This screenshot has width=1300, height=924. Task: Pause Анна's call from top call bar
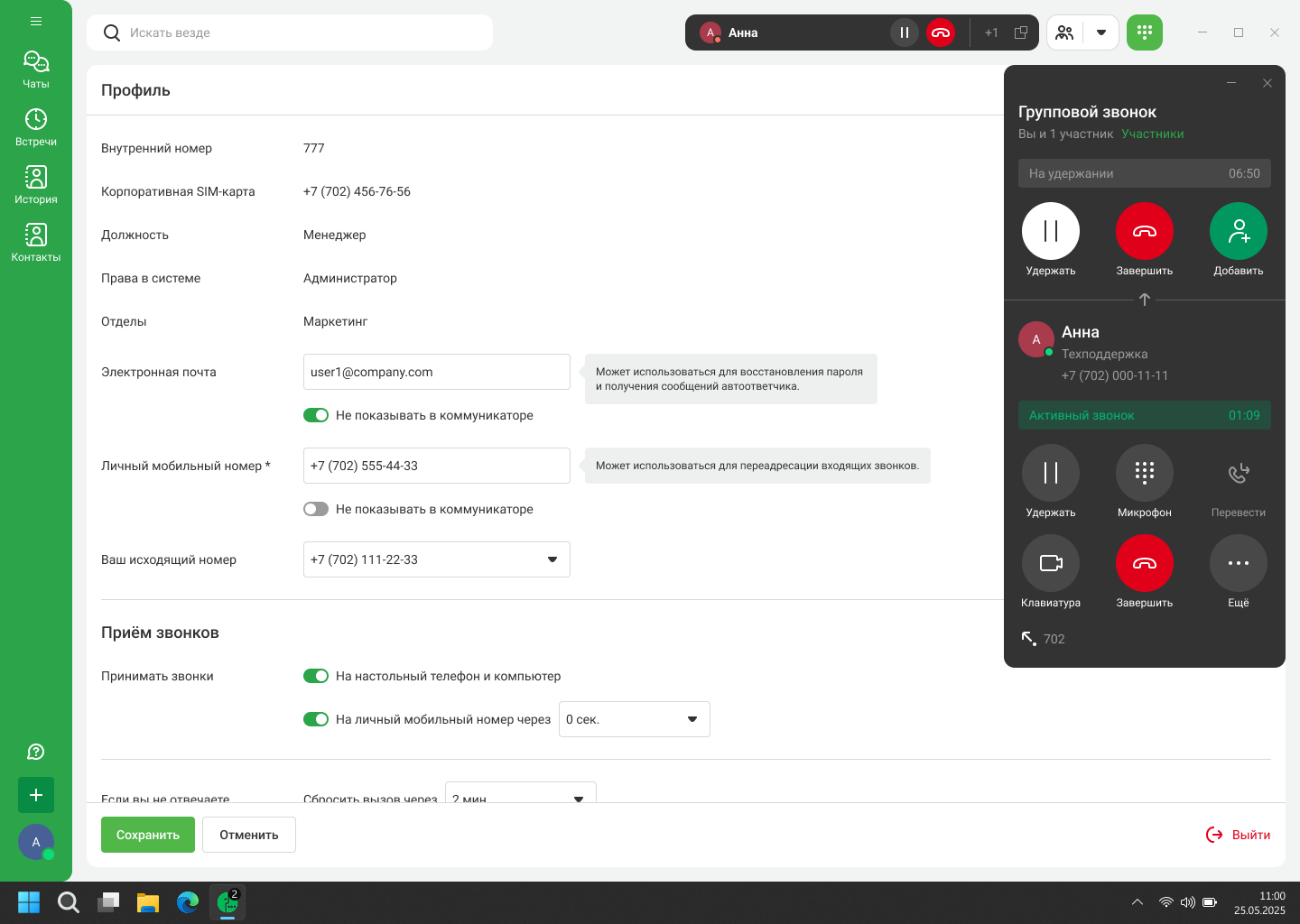[x=904, y=32]
